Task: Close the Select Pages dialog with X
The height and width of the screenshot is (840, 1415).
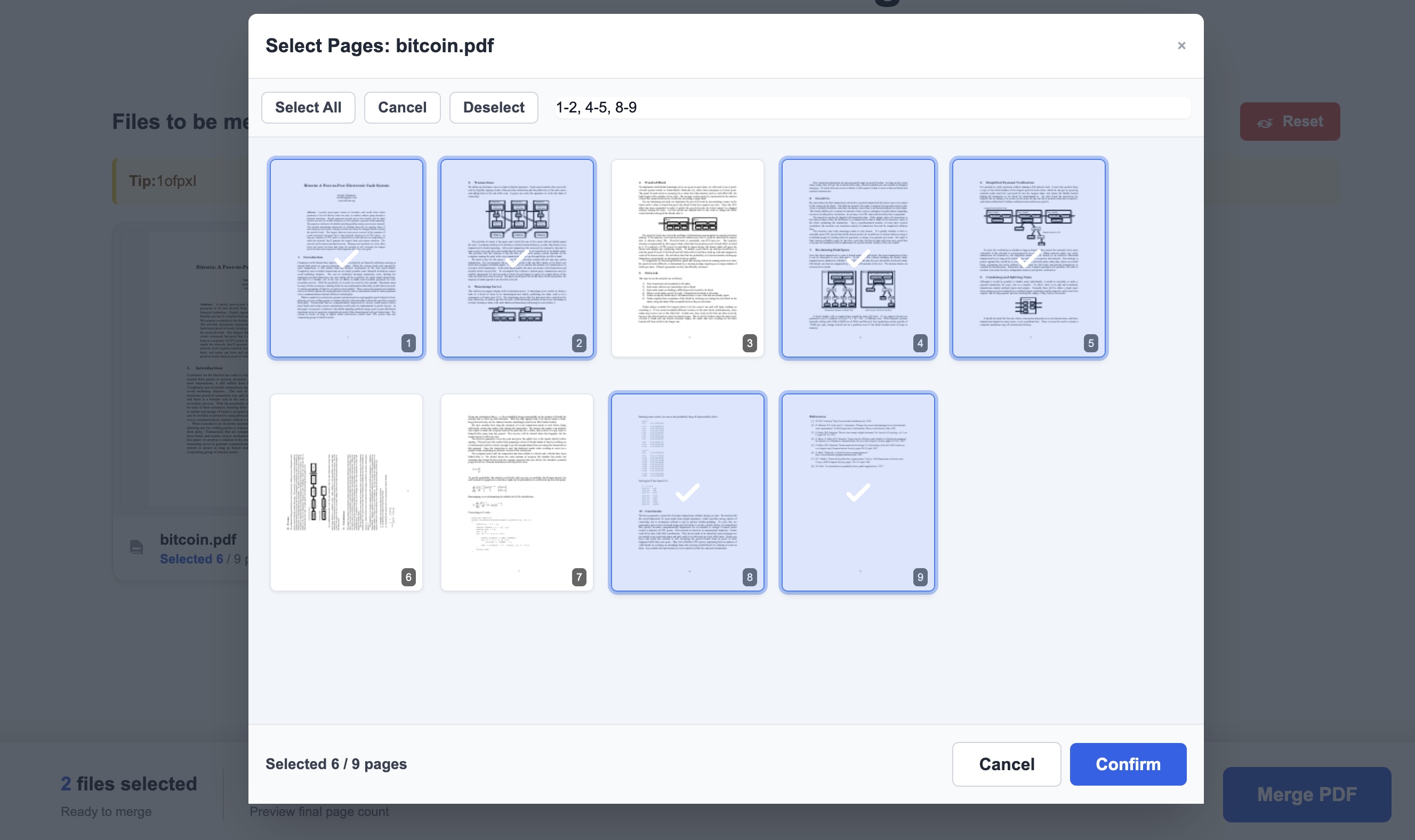Action: 1181,46
